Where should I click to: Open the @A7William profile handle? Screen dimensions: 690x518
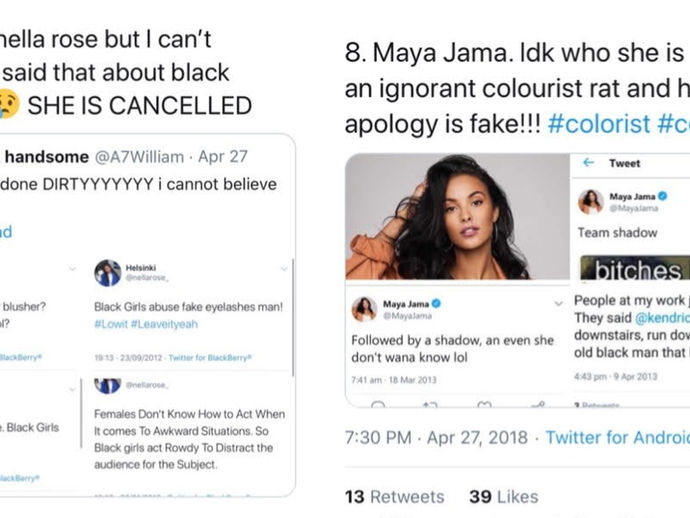click(139, 157)
